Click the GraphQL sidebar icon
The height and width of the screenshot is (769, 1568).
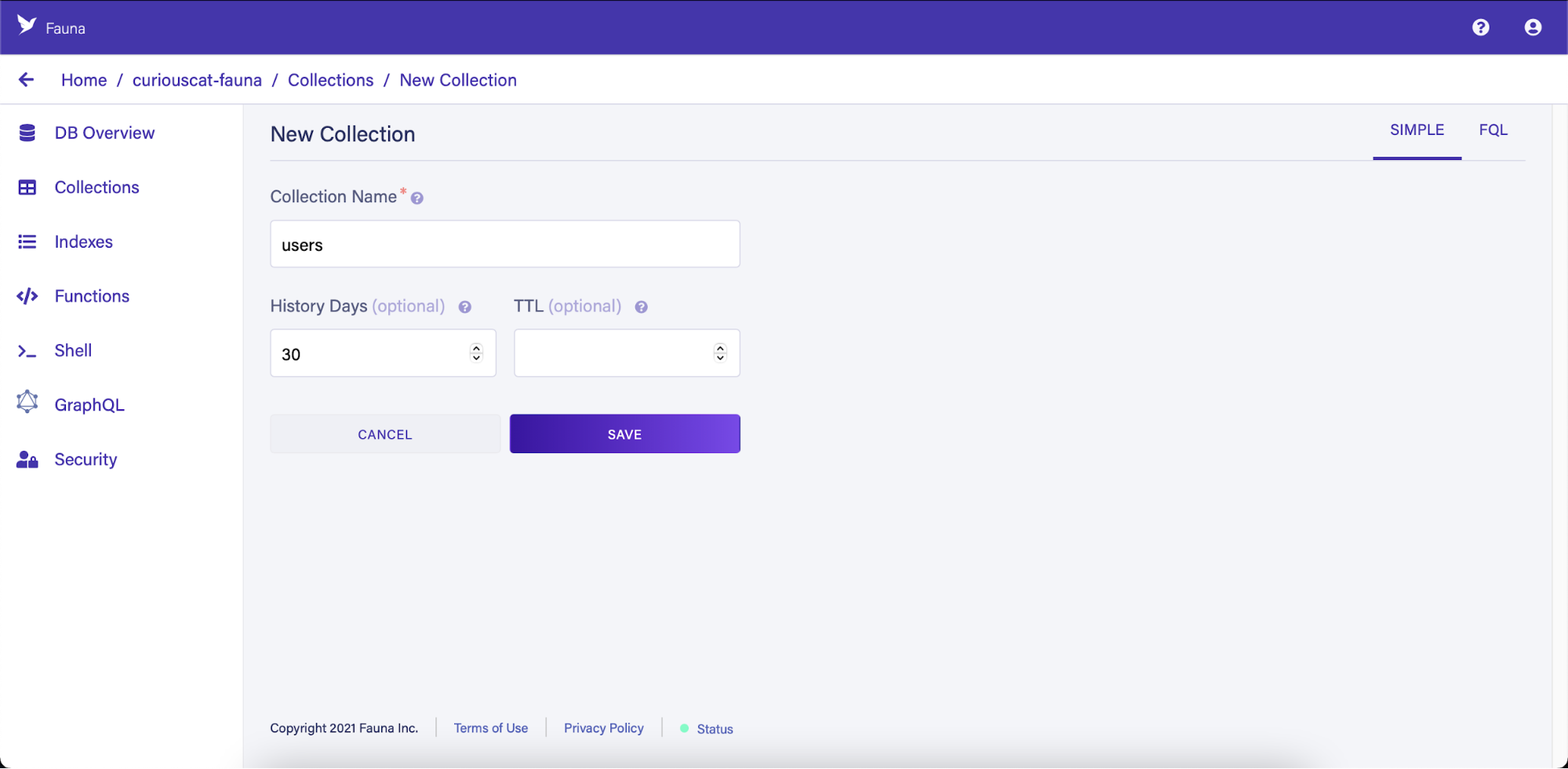pyautogui.click(x=27, y=402)
